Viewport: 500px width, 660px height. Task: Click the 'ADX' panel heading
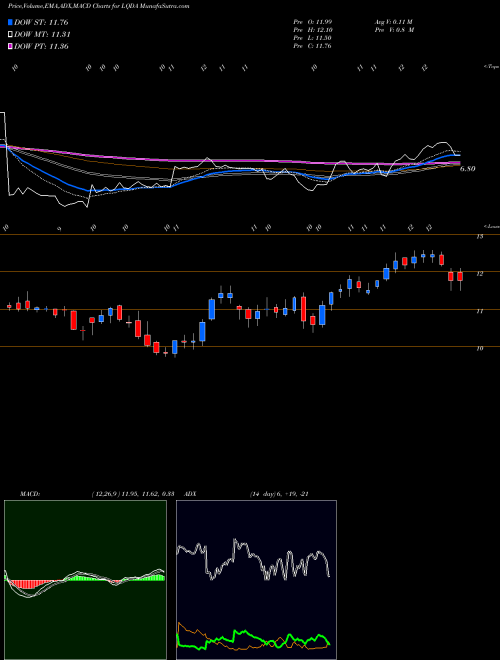point(191,494)
